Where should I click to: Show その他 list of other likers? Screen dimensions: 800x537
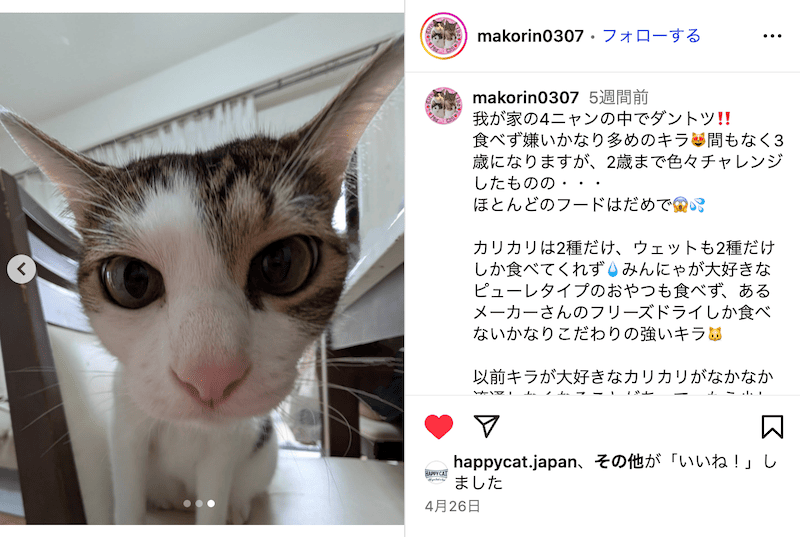[618, 462]
